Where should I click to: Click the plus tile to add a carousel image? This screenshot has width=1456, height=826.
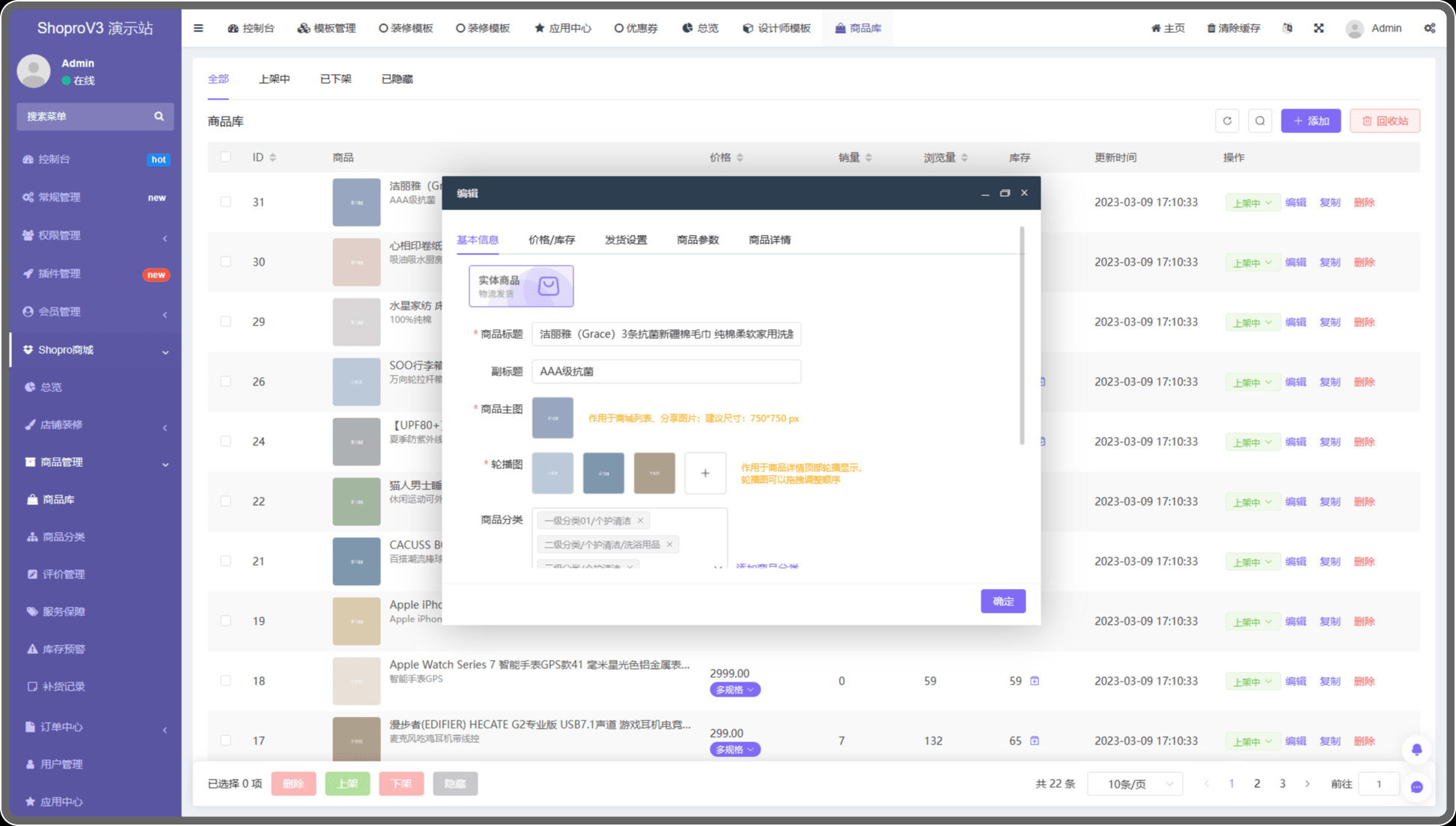coord(704,473)
